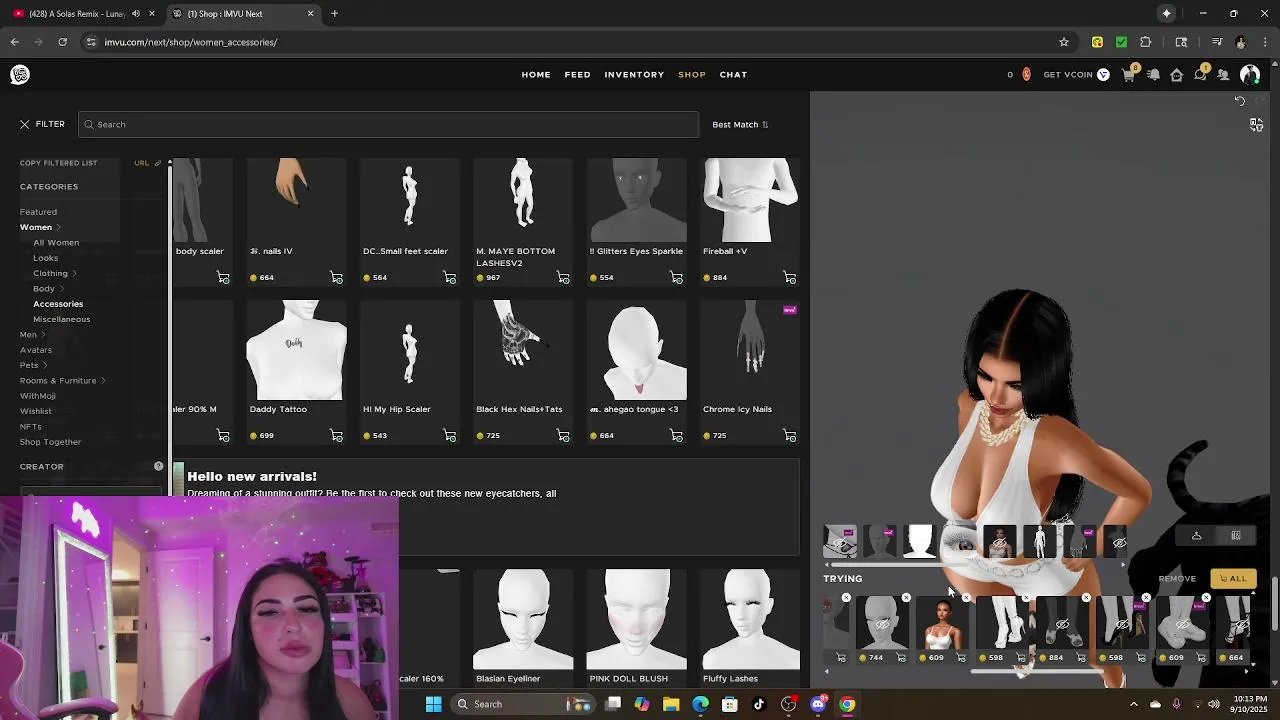
Task: Add HI My Hip Scaler to cart
Action: [450, 436]
